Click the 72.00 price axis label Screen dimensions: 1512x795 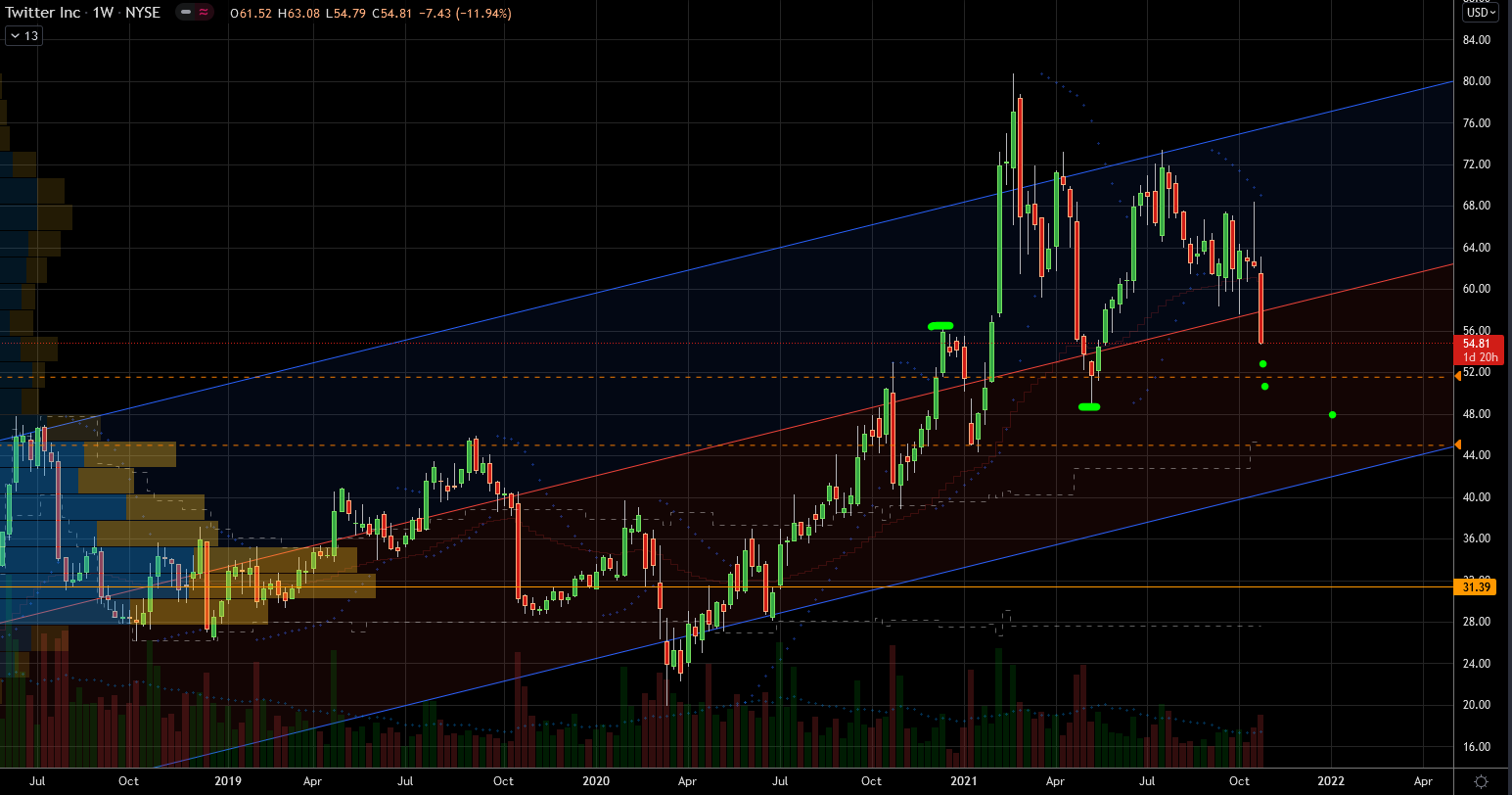click(1478, 164)
